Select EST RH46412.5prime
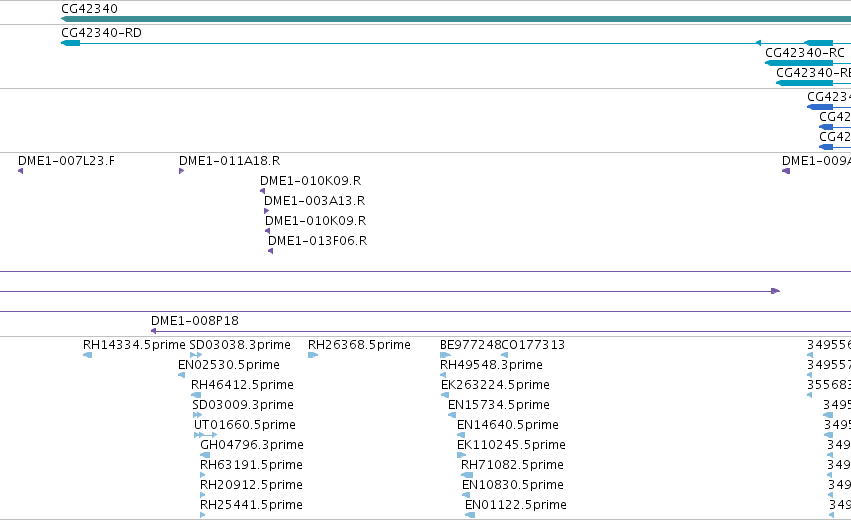Image resolution: width=851 pixels, height=520 pixels. (x=243, y=385)
